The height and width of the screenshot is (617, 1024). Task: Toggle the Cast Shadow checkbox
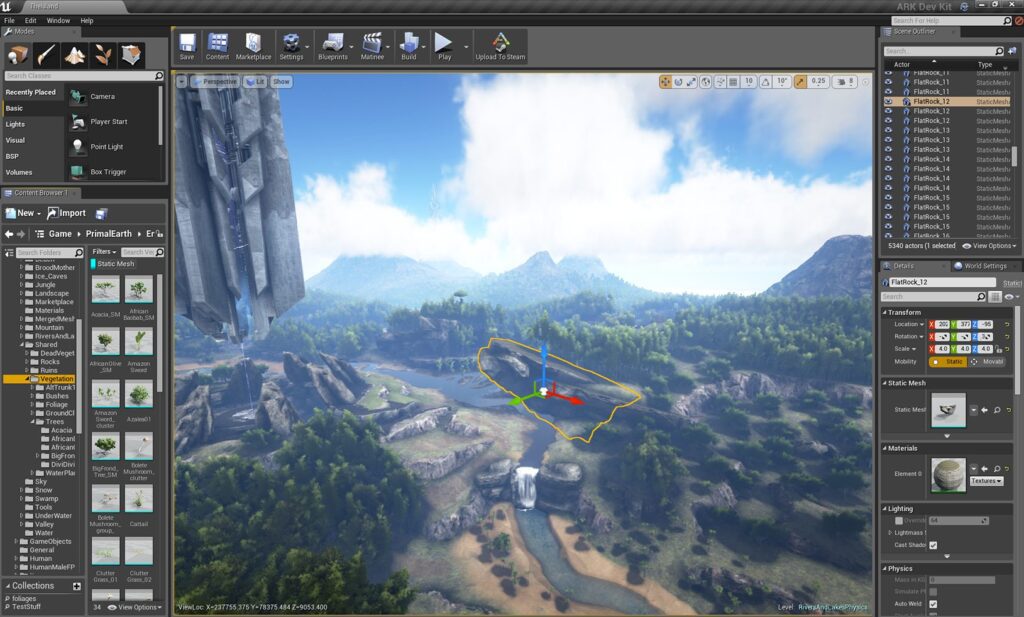click(933, 545)
